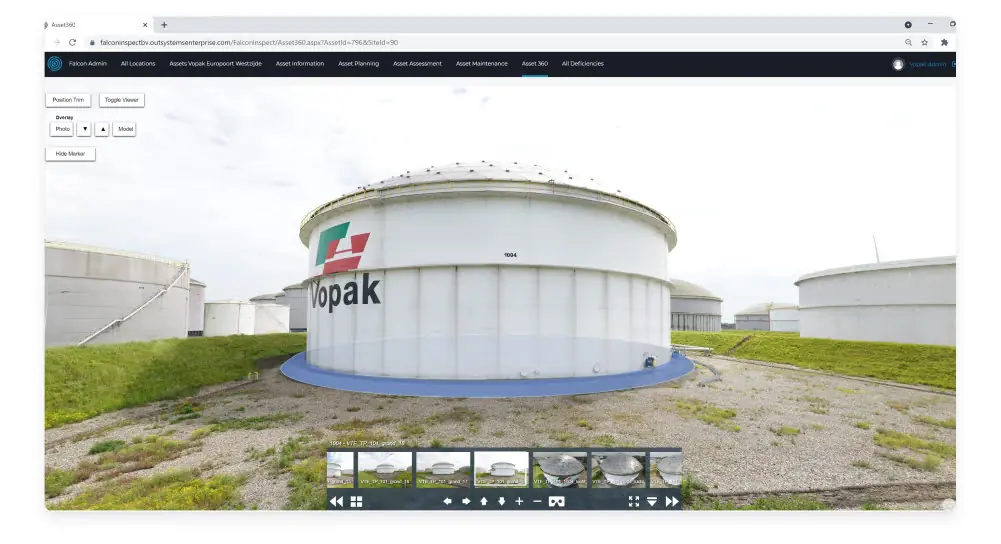Image resolution: width=1001 pixels, height=544 pixels.
Task: Open the thumbnail grid view icon
Action: coord(356,502)
